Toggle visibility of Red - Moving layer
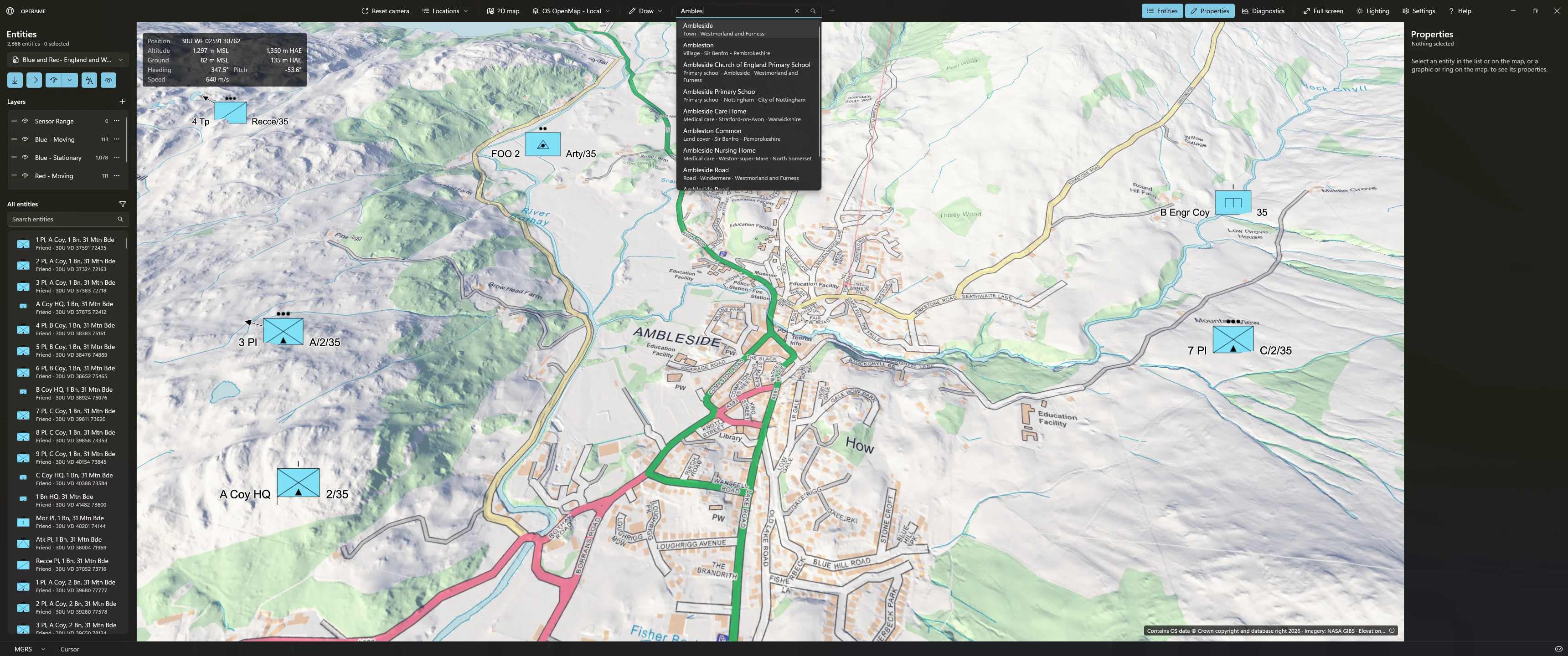Screen dimensions: 1568x656 click(x=25, y=176)
